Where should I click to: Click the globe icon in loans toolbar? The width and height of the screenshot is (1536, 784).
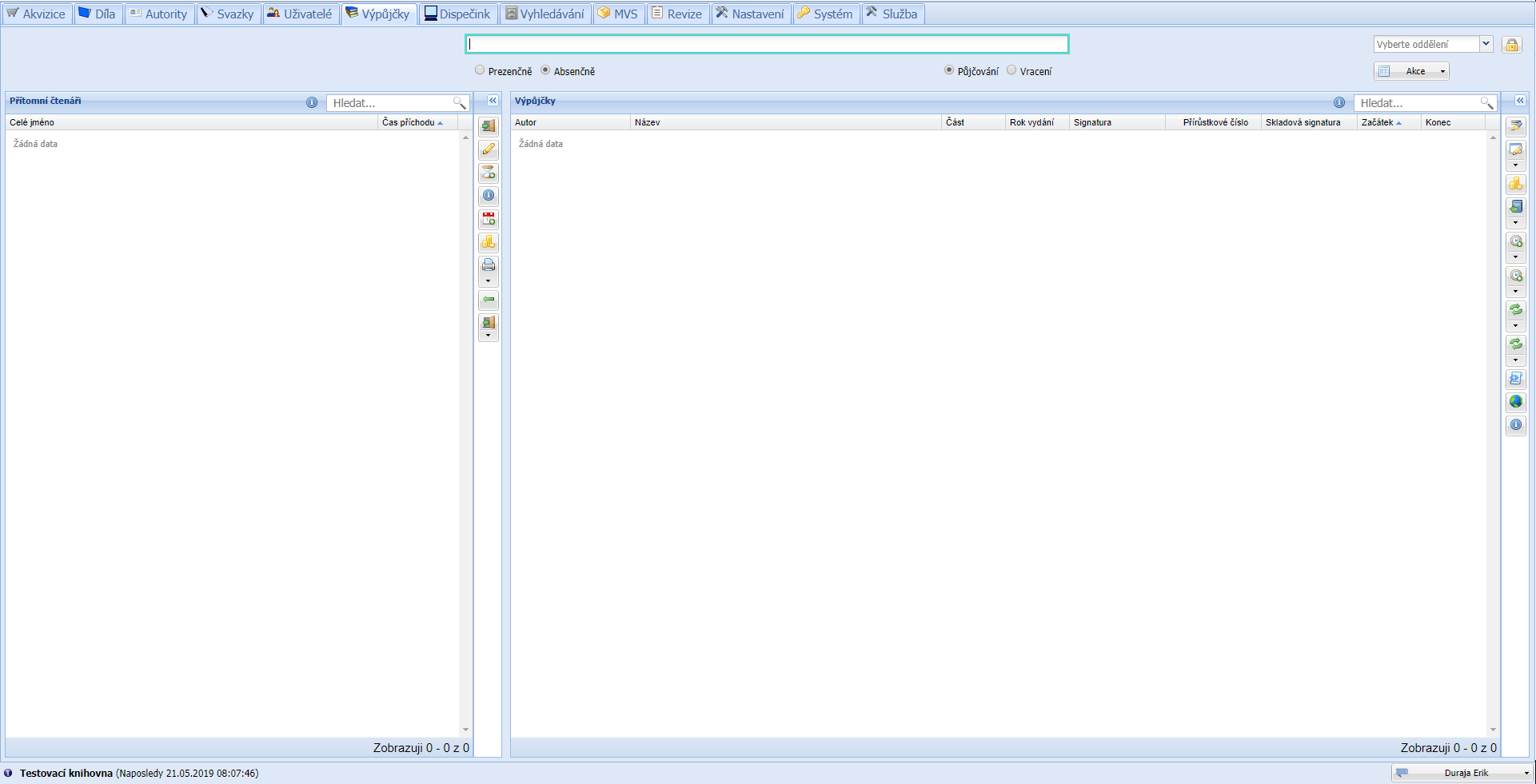pos(1515,402)
